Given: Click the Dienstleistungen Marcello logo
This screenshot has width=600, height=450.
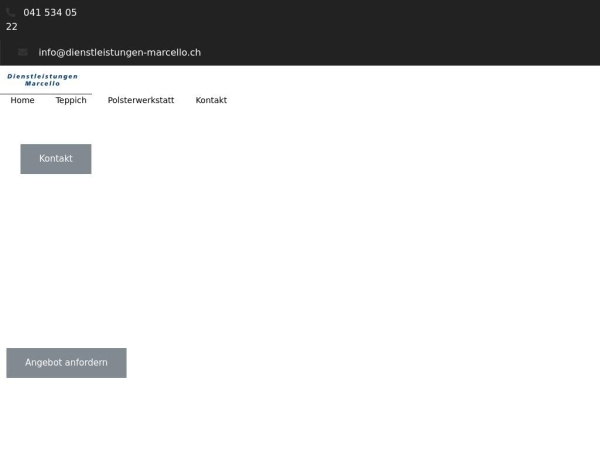Looking at the screenshot, I should pyautogui.click(x=42, y=80).
